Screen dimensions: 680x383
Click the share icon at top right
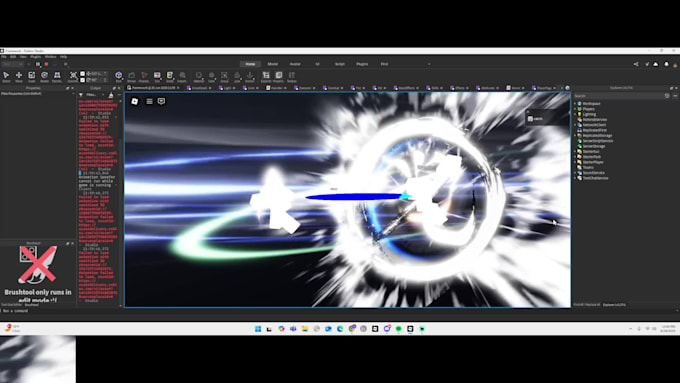[x=636, y=64]
